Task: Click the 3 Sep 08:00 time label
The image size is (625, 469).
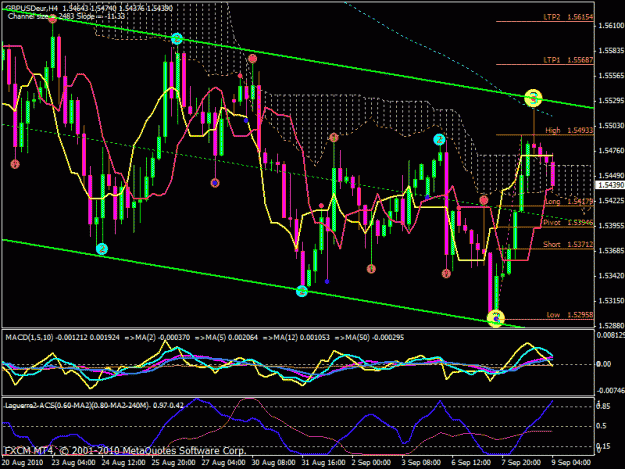Action: [x=421, y=463]
